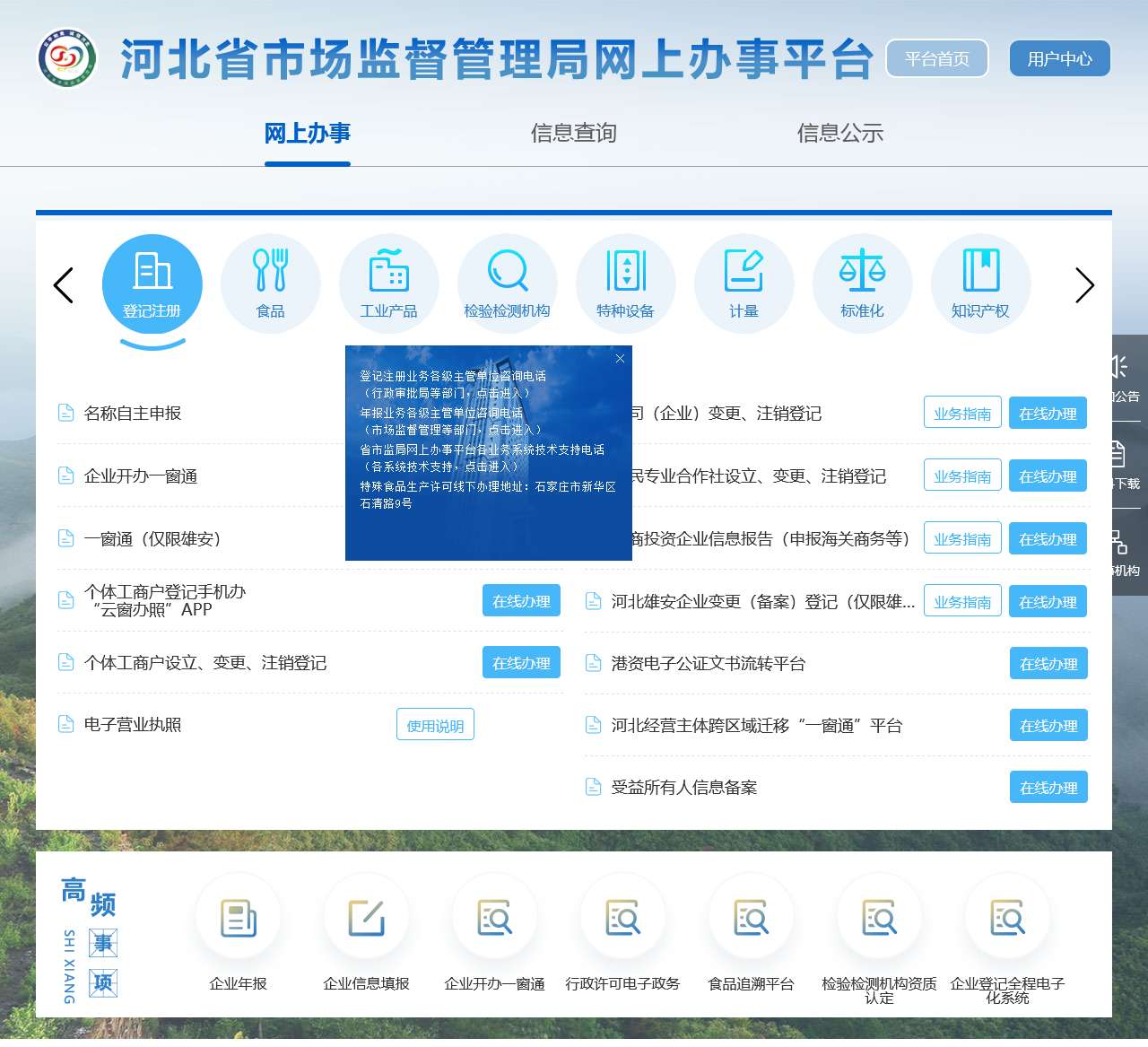Click 在线办理 for 河北雄安企业变更登记
Viewport: 1148px width, 1047px height.
[x=1048, y=601]
